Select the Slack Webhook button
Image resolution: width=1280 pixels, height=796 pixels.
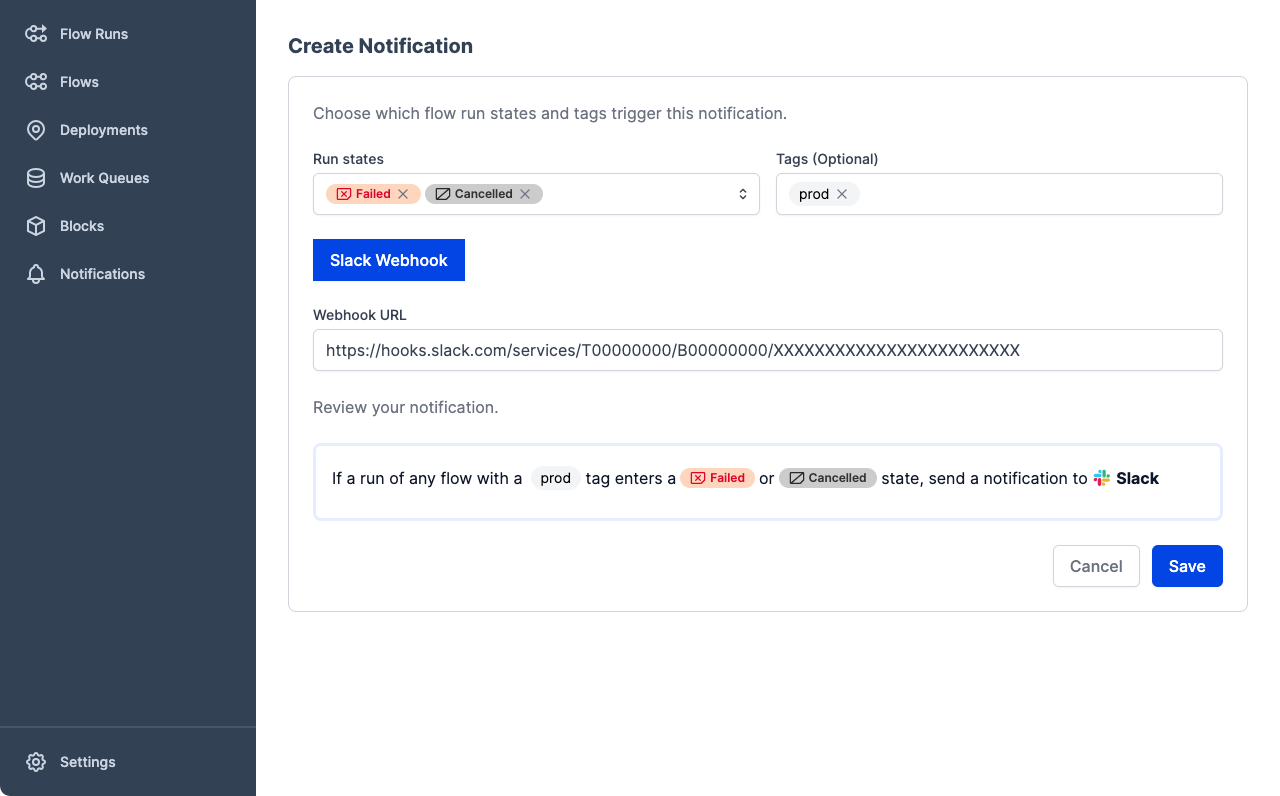[389, 260]
